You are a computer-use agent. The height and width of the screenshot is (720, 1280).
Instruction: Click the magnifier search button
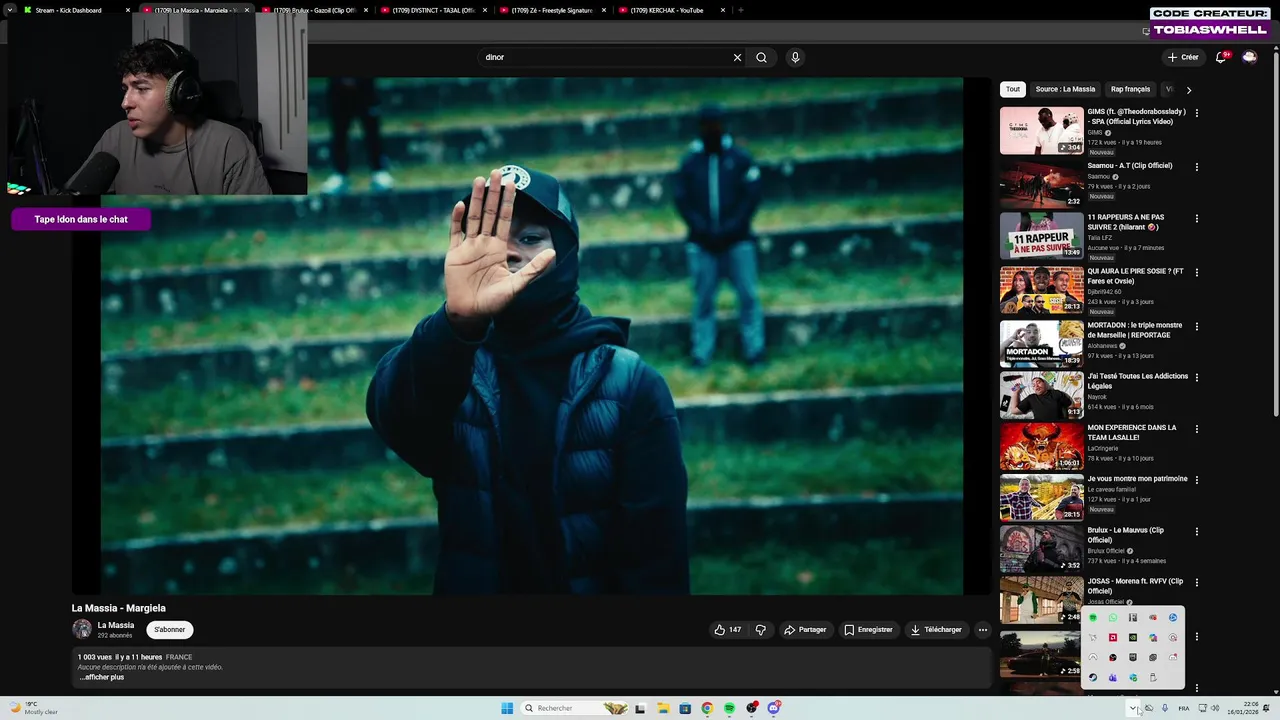[761, 57]
